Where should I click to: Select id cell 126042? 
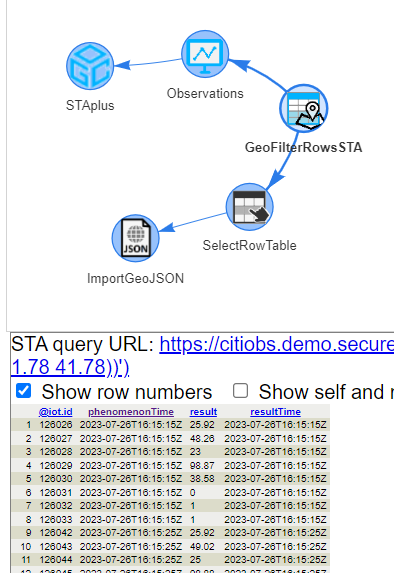coord(56,533)
